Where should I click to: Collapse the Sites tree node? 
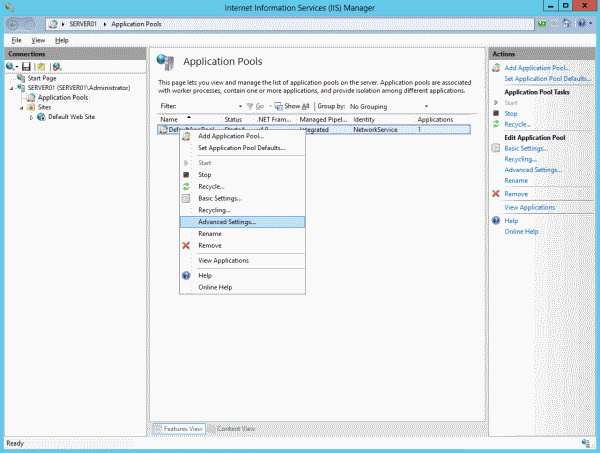(x=21, y=108)
